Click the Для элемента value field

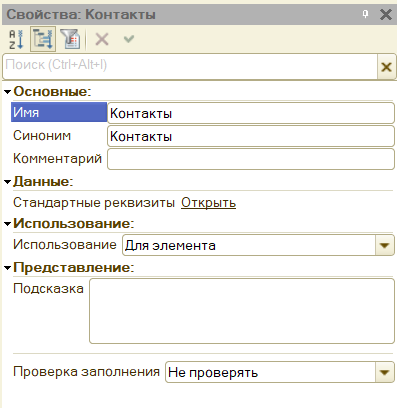(x=249, y=245)
